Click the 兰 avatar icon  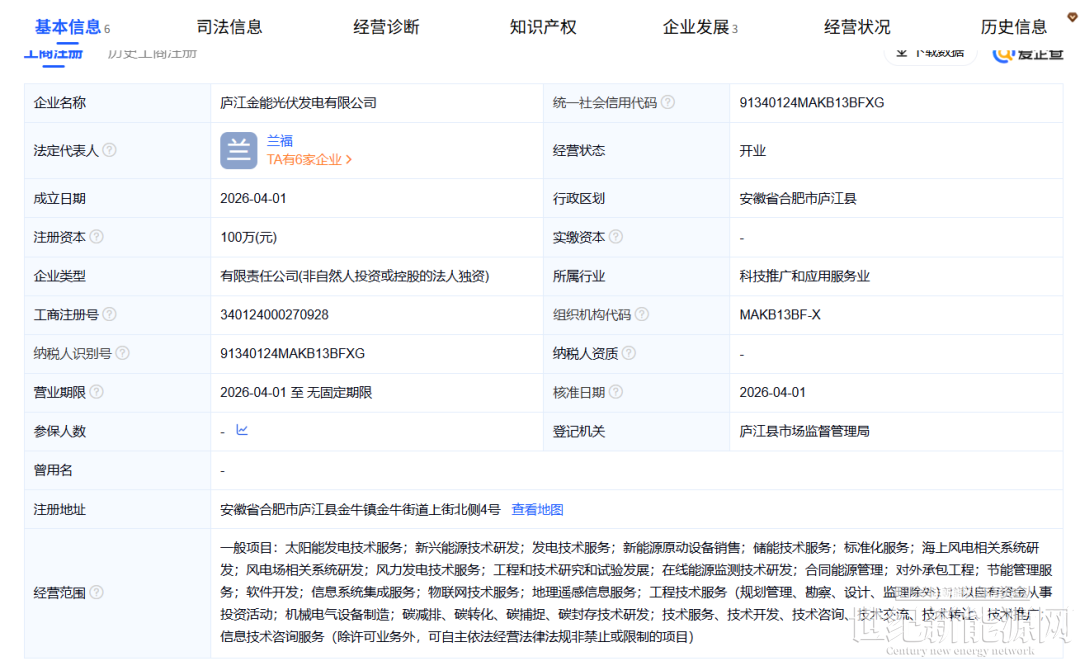click(239, 150)
